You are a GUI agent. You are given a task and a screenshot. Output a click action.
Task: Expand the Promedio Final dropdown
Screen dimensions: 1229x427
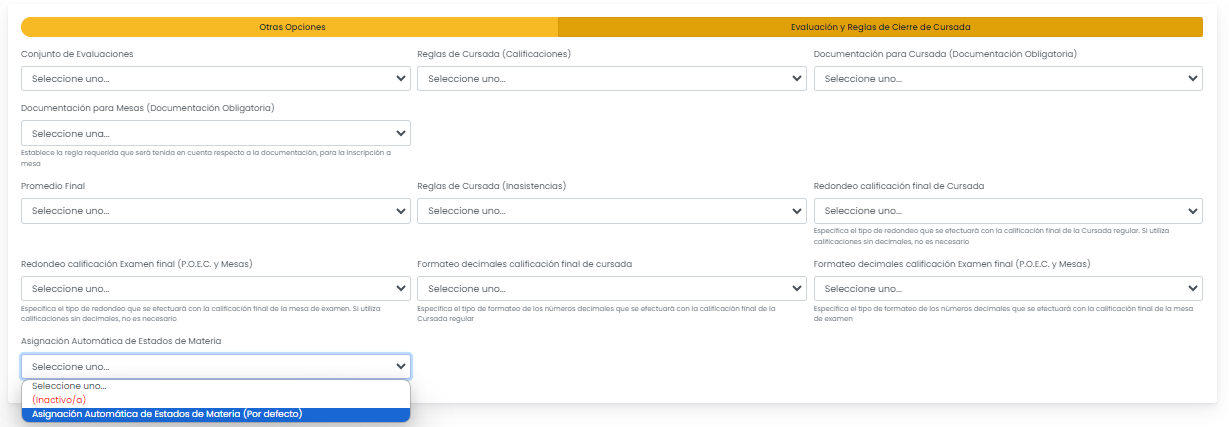click(216, 211)
